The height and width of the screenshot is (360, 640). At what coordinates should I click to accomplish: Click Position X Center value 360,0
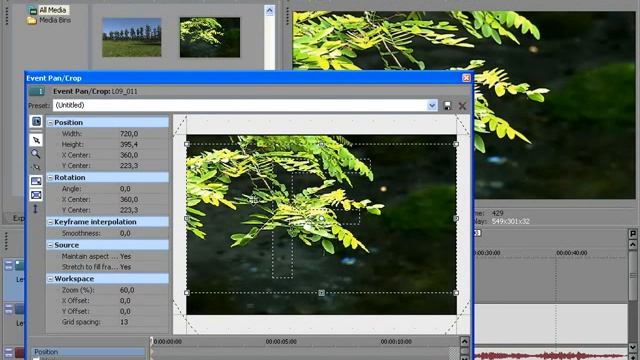click(x=129, y=155)
